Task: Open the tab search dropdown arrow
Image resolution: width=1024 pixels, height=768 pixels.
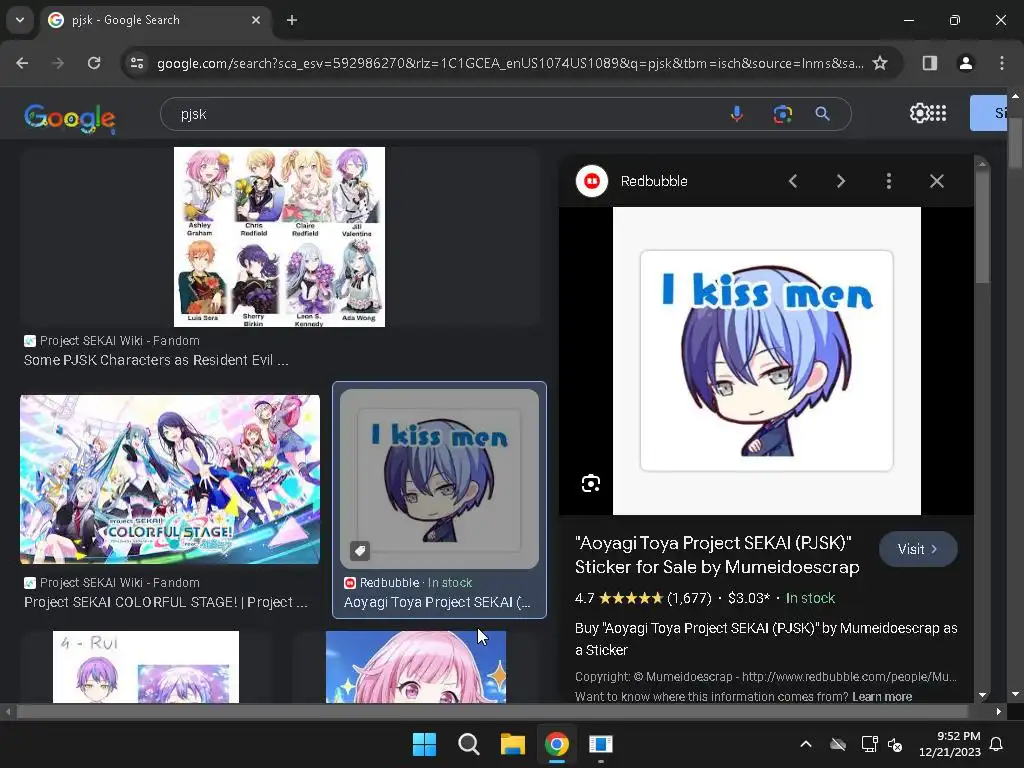Action: 20,20
